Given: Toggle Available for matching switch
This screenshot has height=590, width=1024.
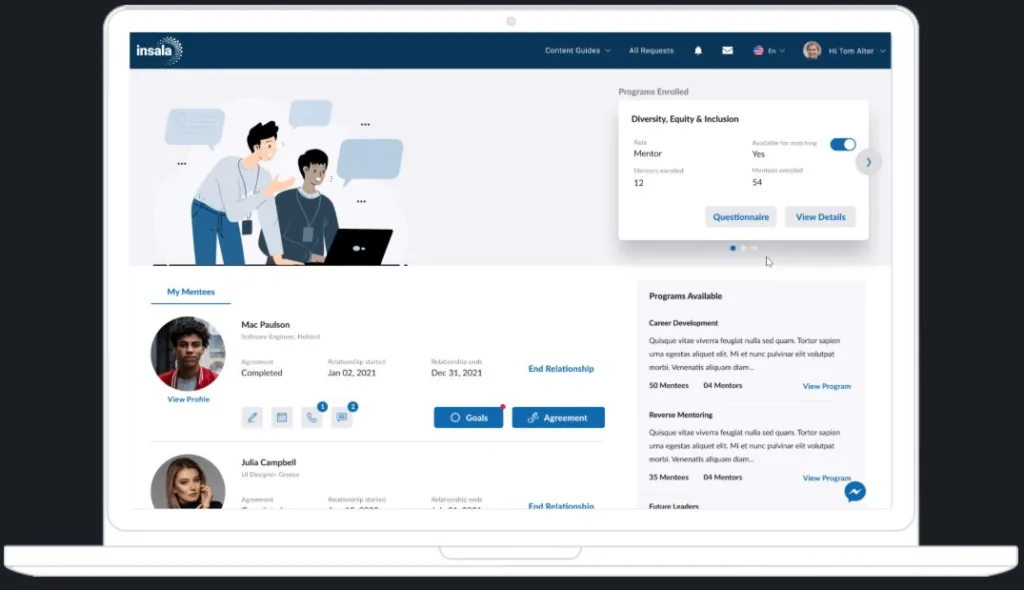Looking at the screenshot, I should (x=843, y=144).
